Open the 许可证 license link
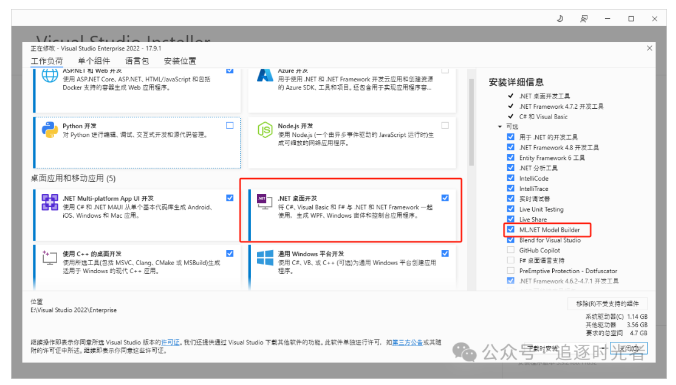The image size is (676, 385). (170, 342)
